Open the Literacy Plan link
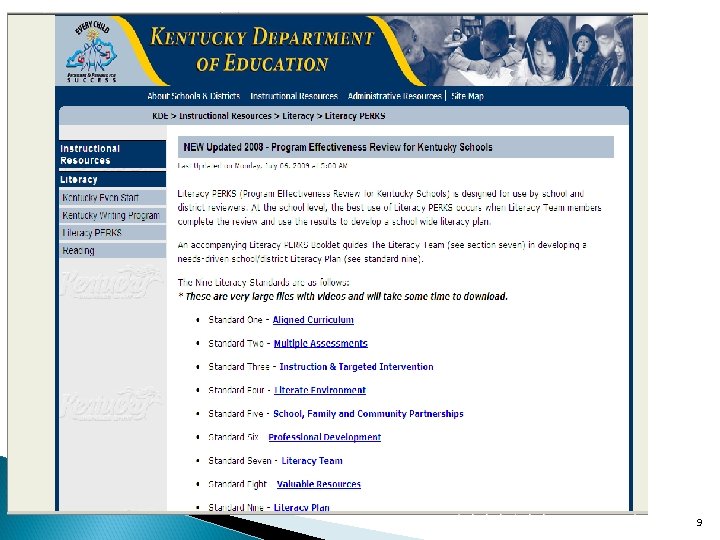Viewport: 720px width, 540px height. tap(302, 507)
